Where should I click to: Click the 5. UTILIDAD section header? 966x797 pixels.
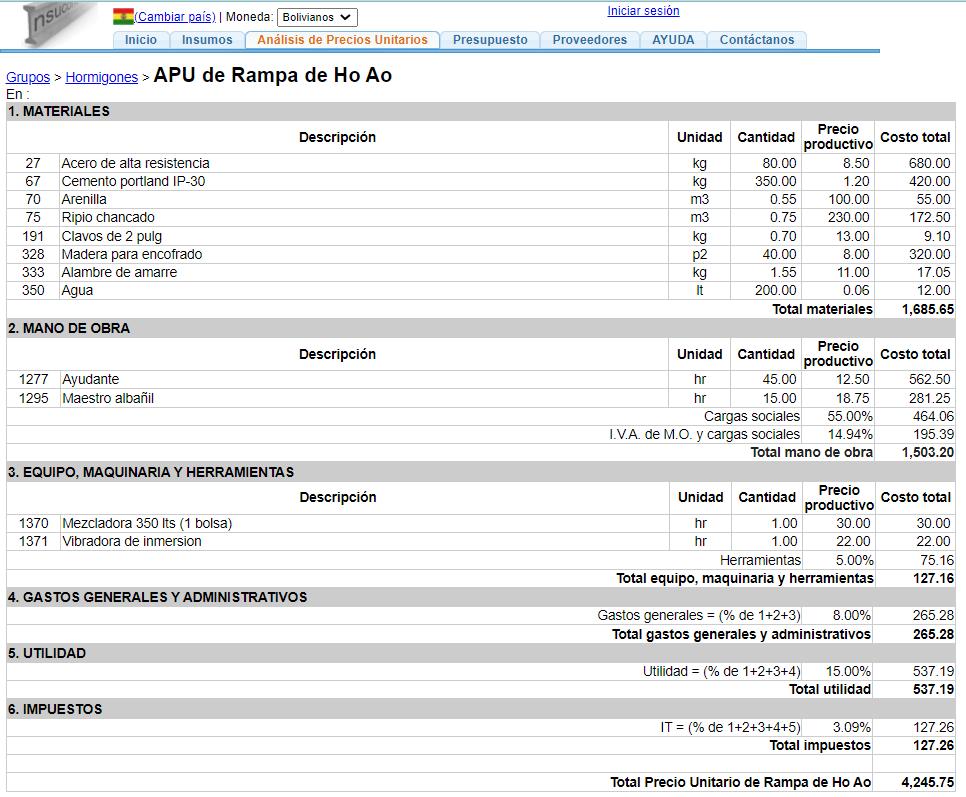(481, 653)
